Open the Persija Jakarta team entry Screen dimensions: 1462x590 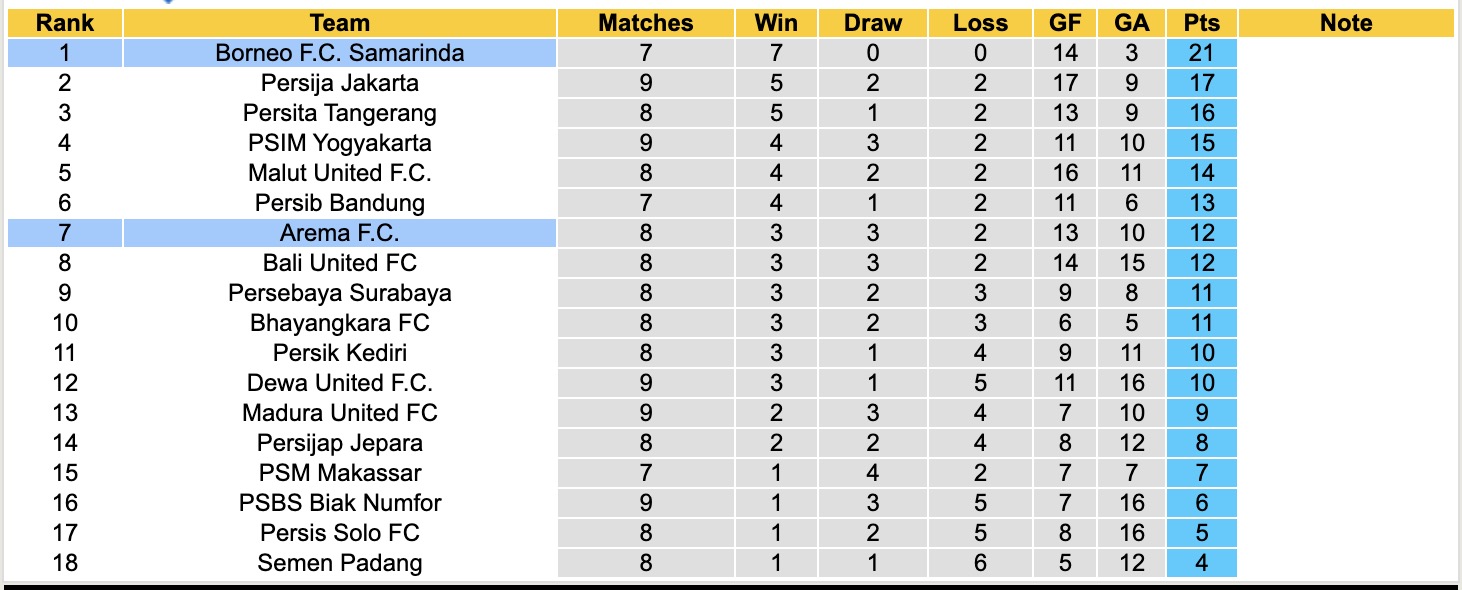pyautogui.click(x=340, y=83)
